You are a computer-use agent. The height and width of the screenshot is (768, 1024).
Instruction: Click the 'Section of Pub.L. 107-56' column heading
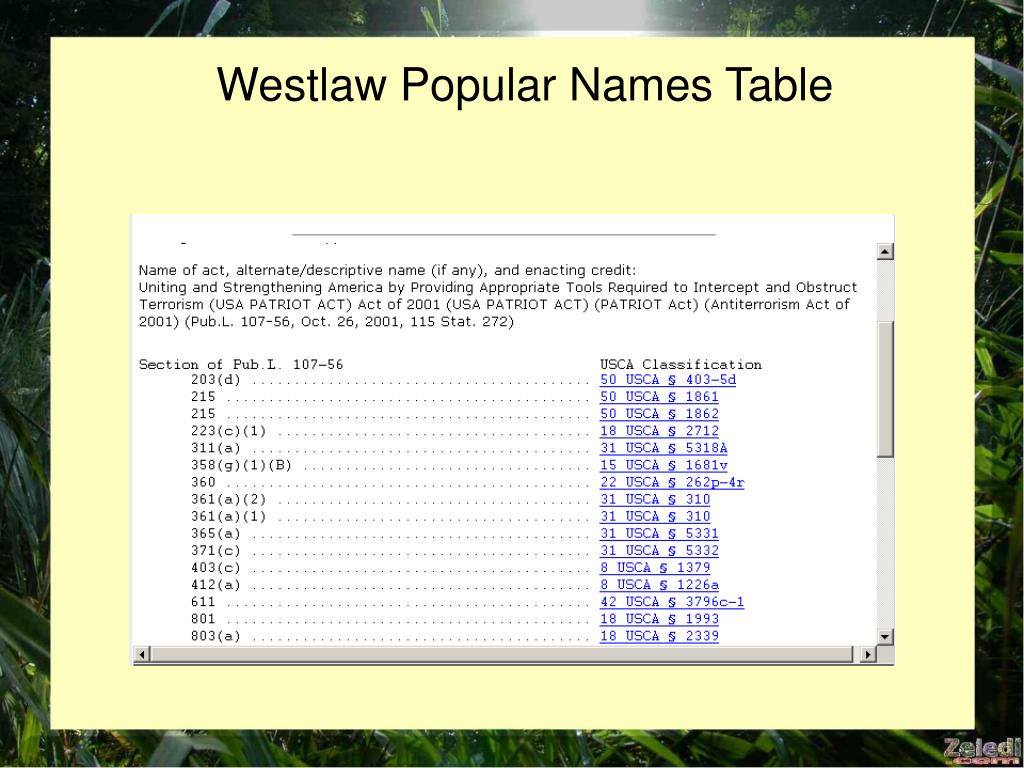[240, 364]
